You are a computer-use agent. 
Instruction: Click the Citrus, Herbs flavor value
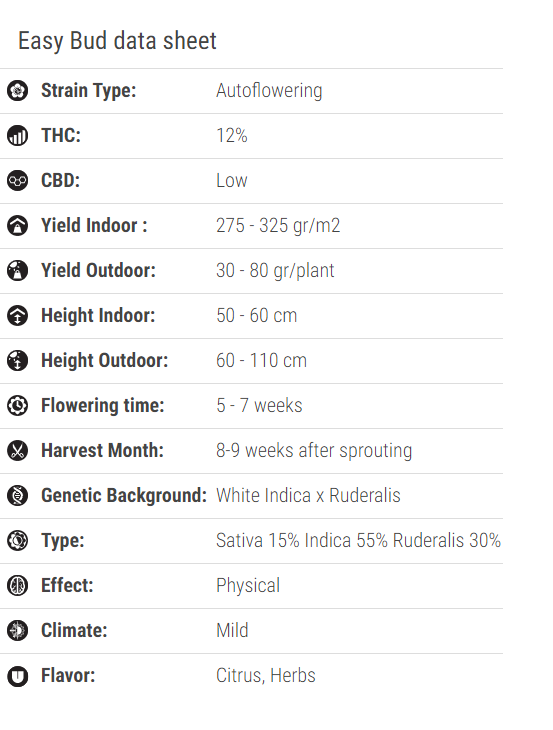(x=266, y=676)
